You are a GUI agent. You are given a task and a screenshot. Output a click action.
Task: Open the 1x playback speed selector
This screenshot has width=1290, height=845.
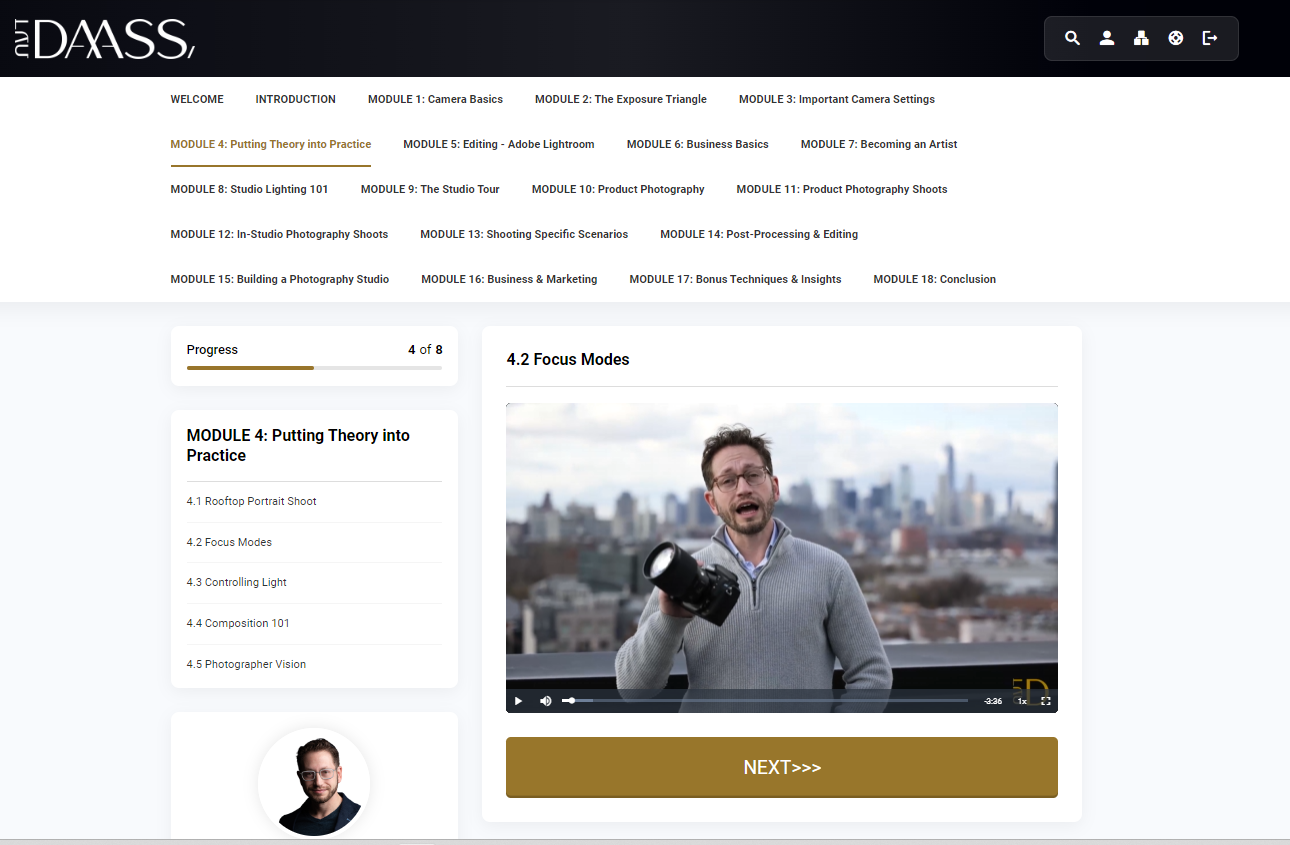(x=1022, y=701)
